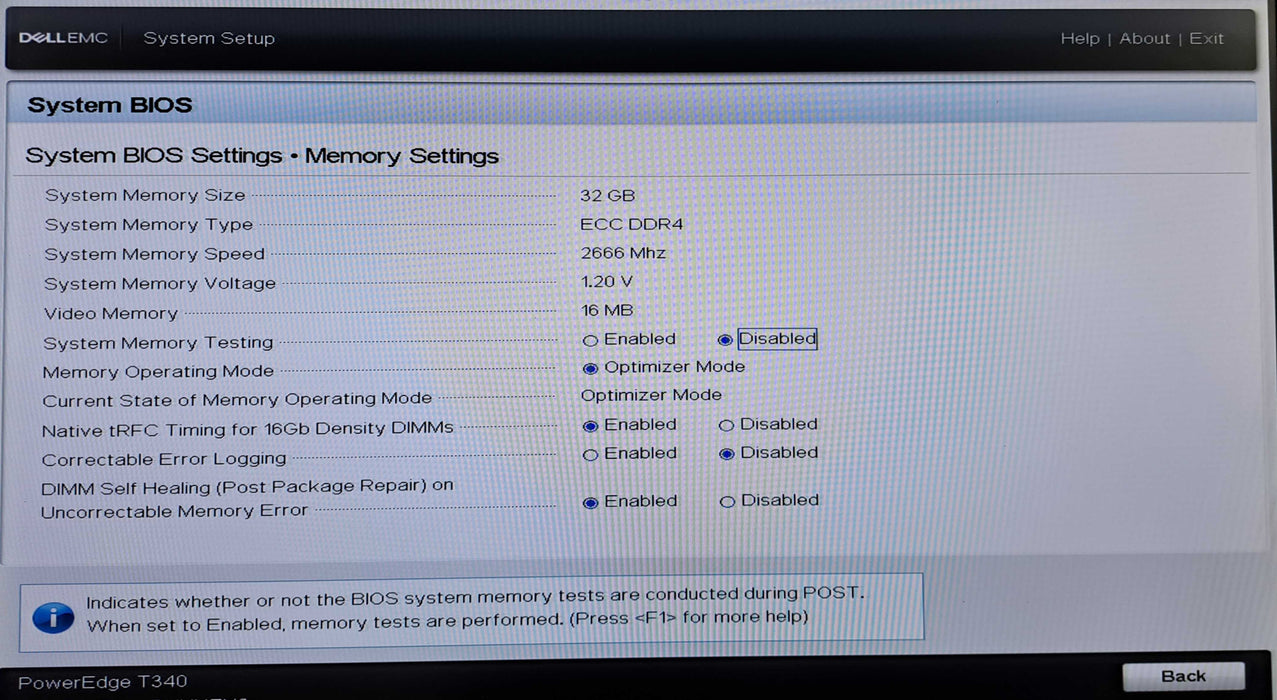Open the Help link
Screen dimensions: 1277x700
pyautogui.click(x=1080, y=38)
